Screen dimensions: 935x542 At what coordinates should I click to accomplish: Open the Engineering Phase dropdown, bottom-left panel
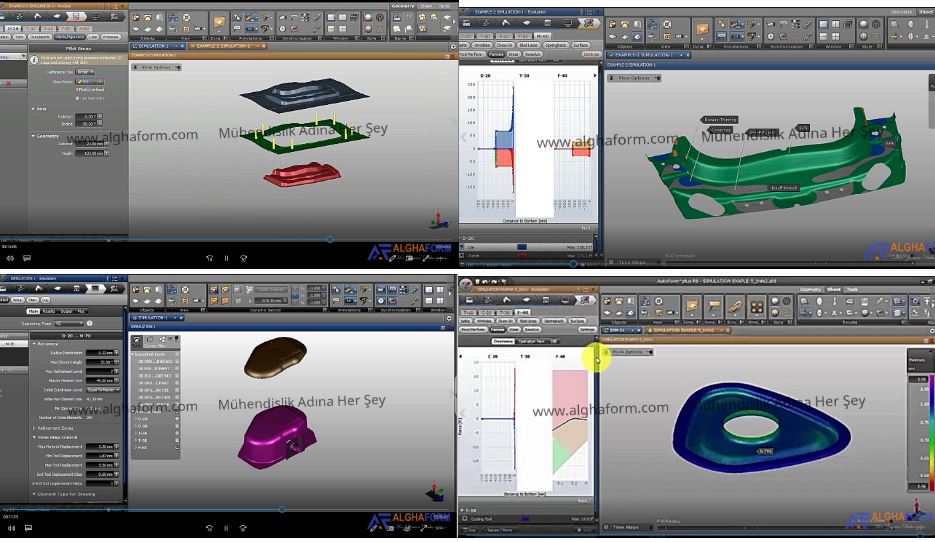[x=69, y=323]
